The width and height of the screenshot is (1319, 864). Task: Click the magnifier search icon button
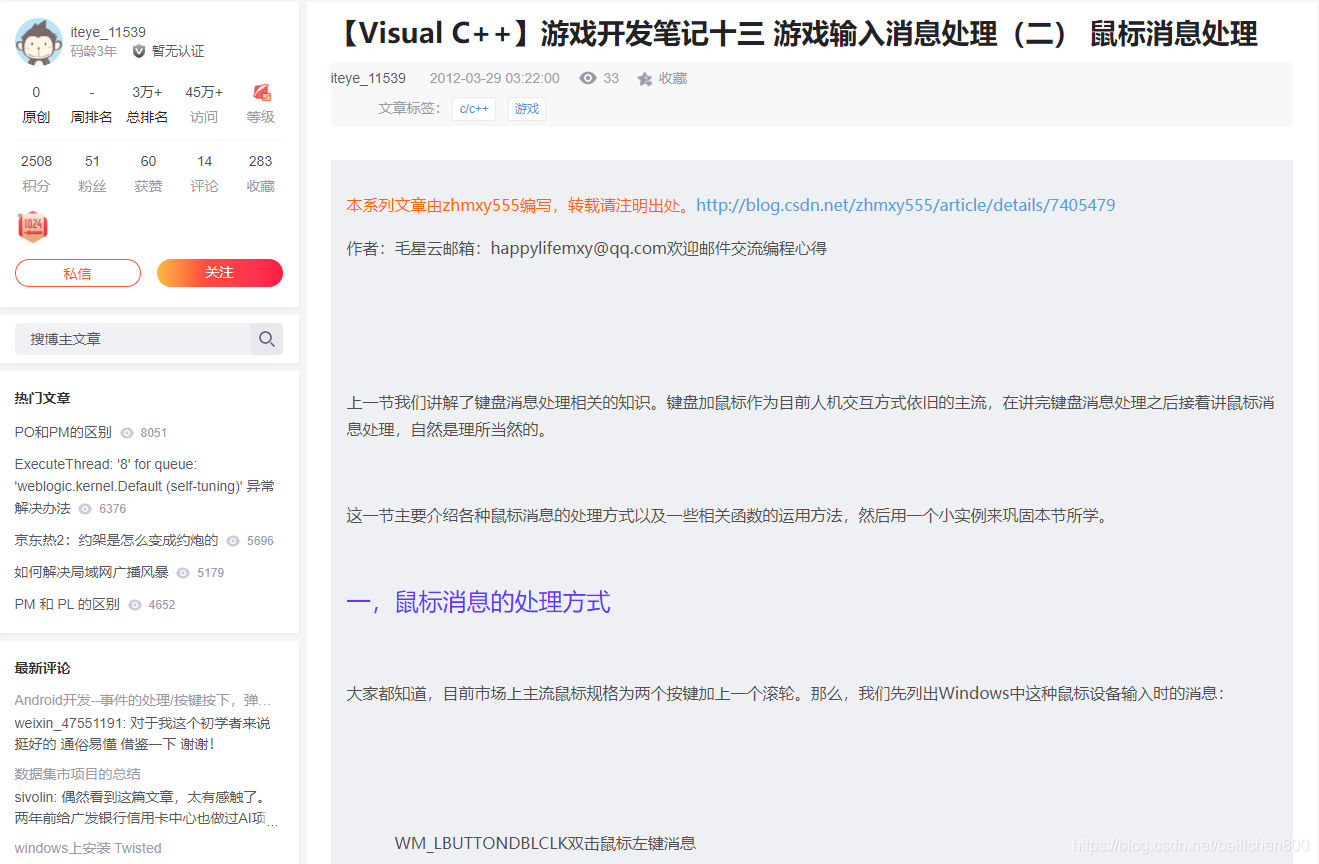tap(266, 339)
